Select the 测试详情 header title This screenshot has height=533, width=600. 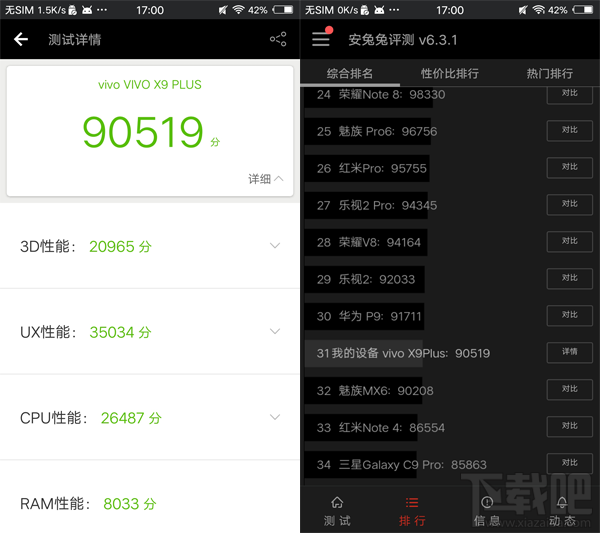75,39
